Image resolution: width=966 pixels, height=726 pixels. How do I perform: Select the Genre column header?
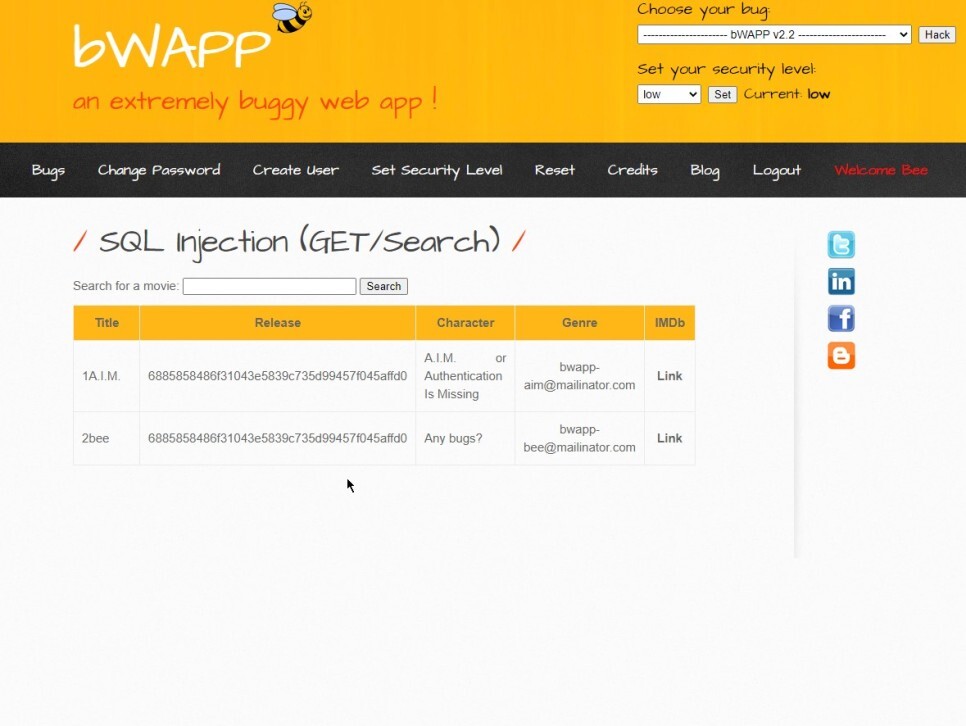tap(579, 322)
